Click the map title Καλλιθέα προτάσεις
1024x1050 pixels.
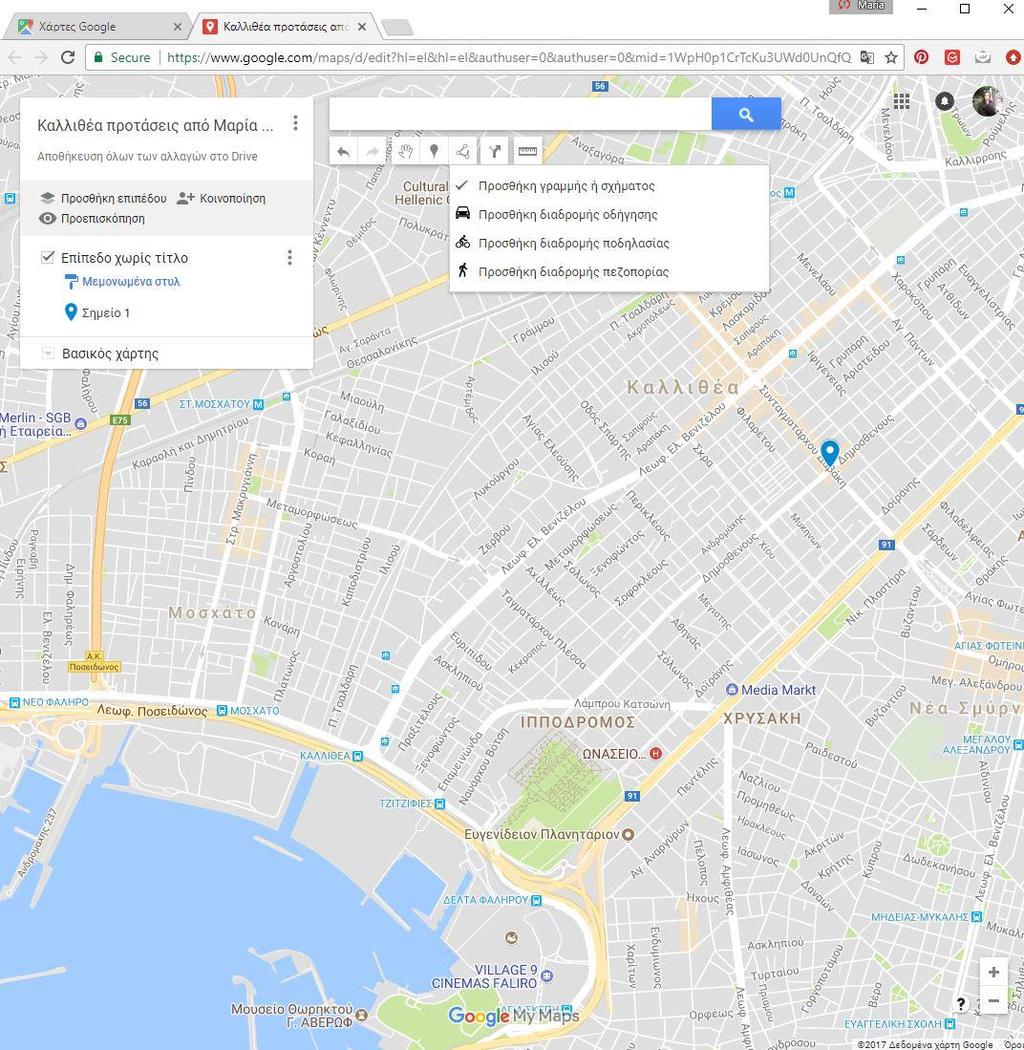coord(155,125)
